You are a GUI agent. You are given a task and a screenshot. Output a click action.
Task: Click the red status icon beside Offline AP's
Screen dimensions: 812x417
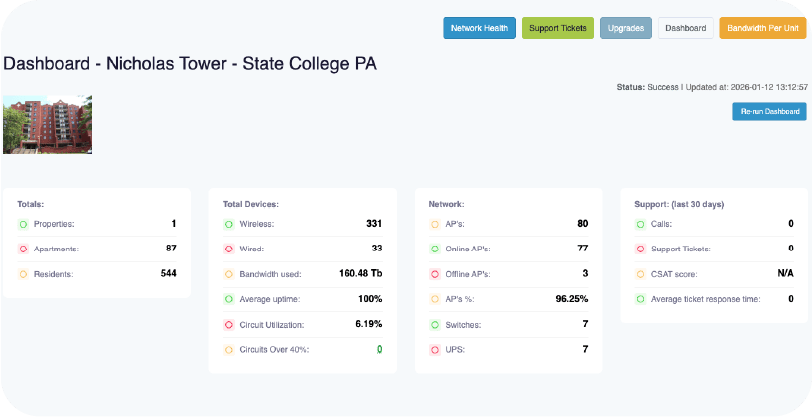pyautogui.click(x=435, y=273)
